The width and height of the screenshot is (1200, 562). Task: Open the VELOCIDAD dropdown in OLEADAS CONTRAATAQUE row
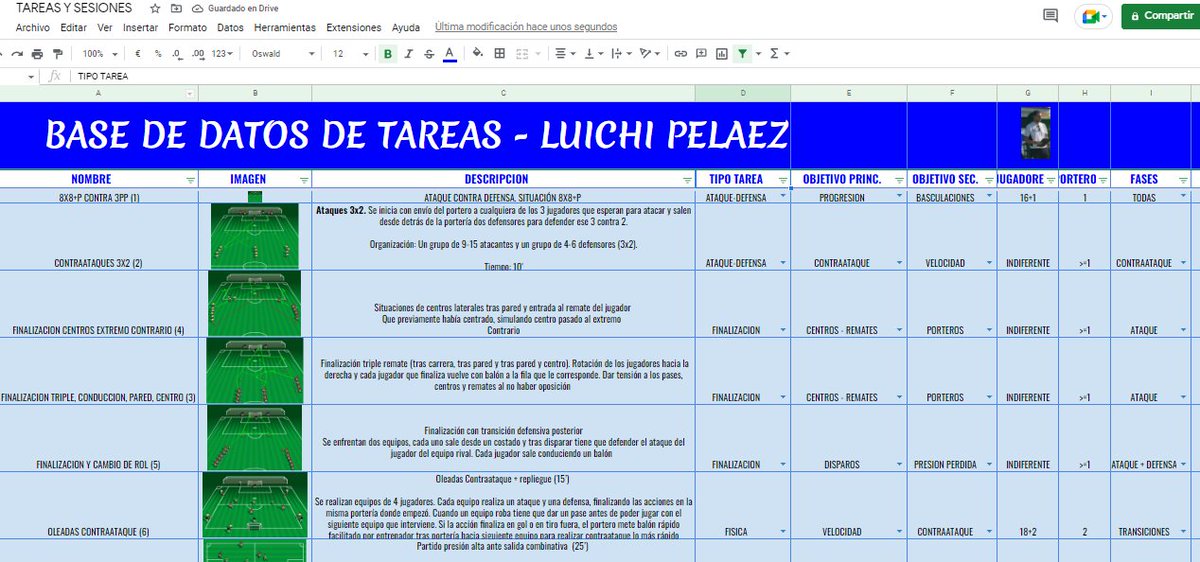coord(899,532)
